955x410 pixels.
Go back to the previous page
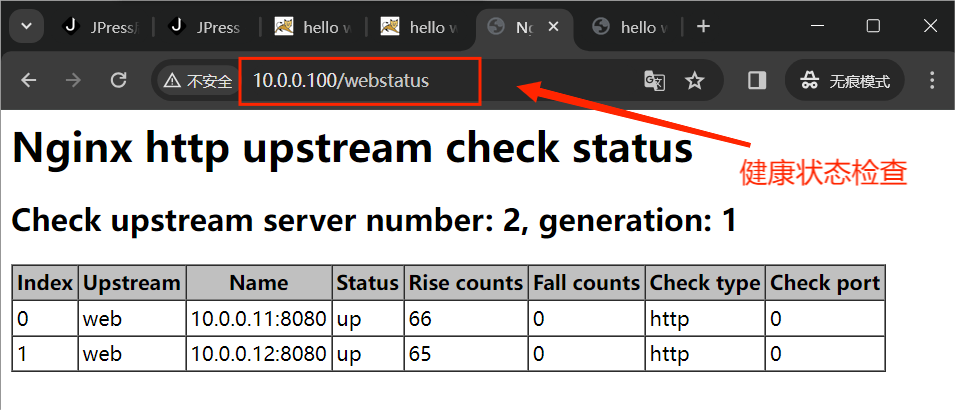pos(29,80)
